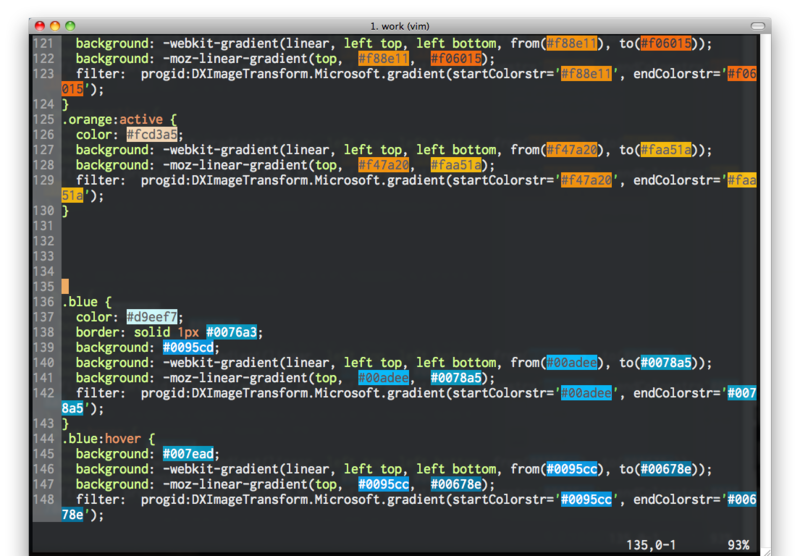Screen dimensions: 800x556
Task: Click 'color:' property on line 126
Action: click(97, 135)
